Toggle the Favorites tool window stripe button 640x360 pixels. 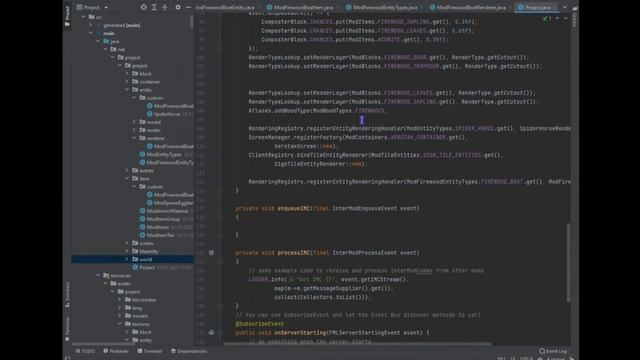[x=67, y=329]
